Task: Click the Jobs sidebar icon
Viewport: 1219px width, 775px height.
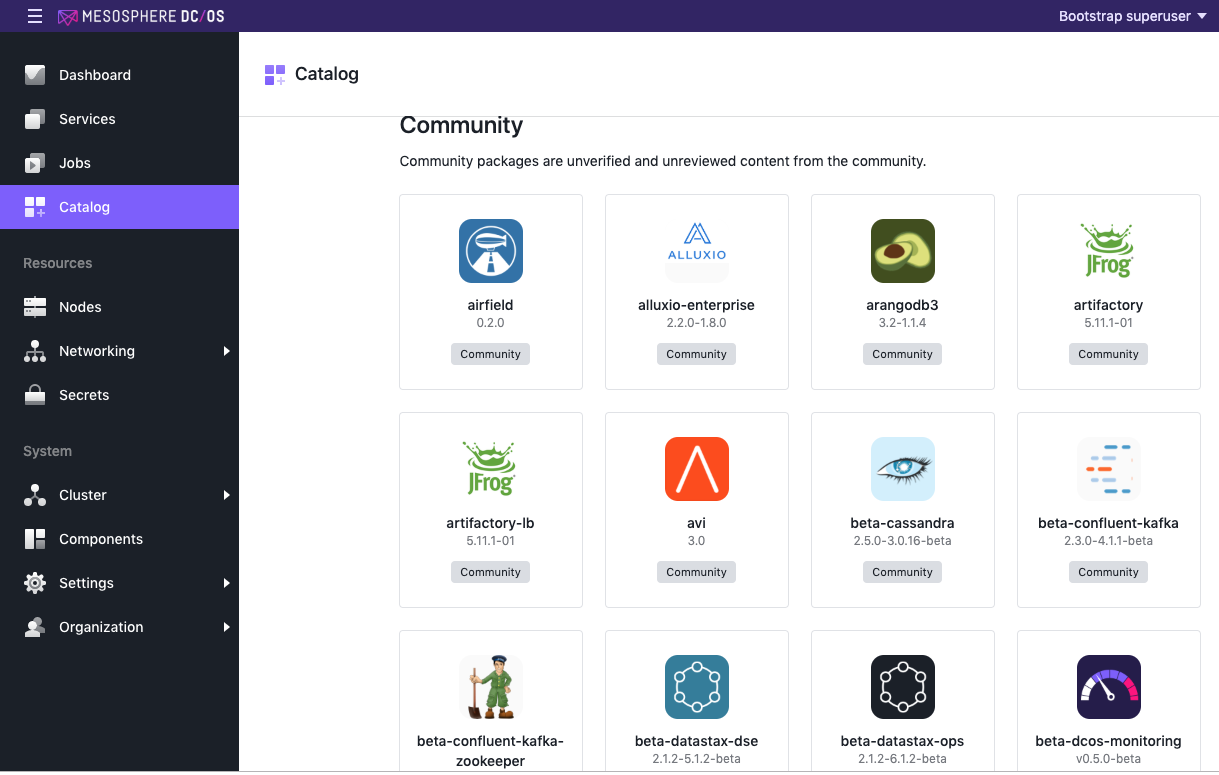Action: click(35, 163)
